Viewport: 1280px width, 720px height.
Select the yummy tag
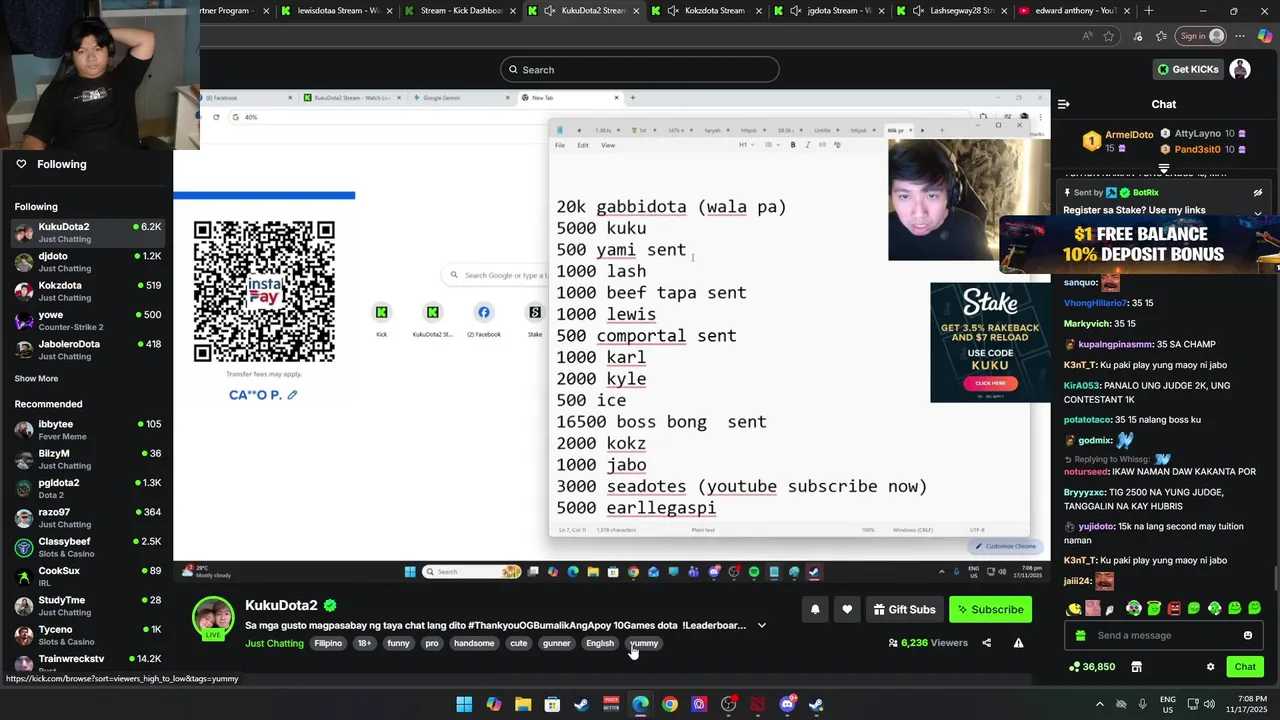point(644,643)
